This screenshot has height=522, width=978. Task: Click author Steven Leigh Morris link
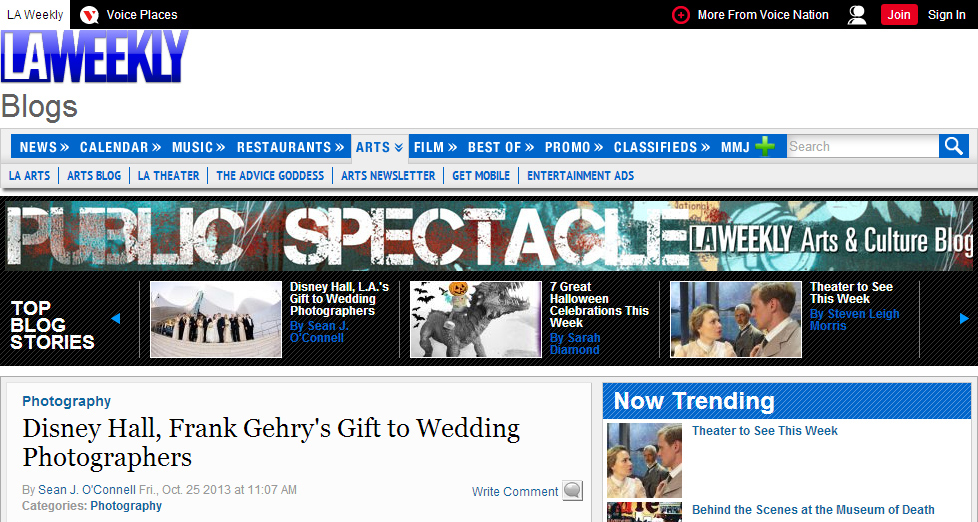pyautogui.click(x=855, y=320)
